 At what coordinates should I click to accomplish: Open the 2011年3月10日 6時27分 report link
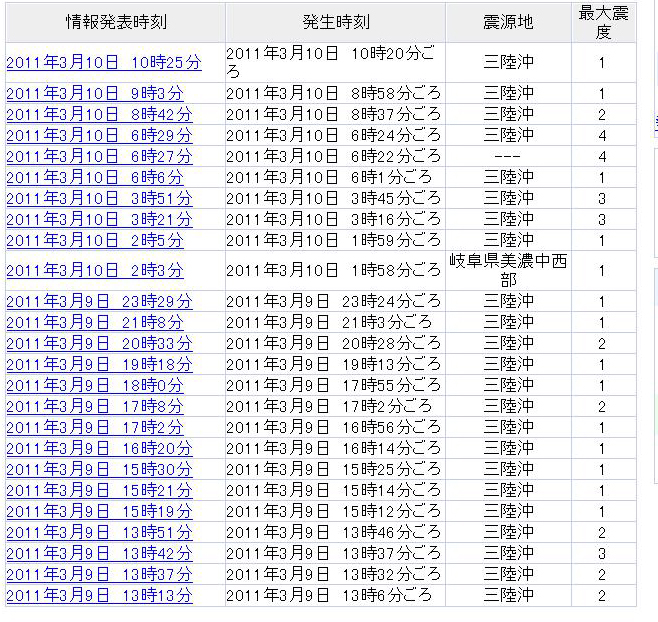click(x=99, y=156)
